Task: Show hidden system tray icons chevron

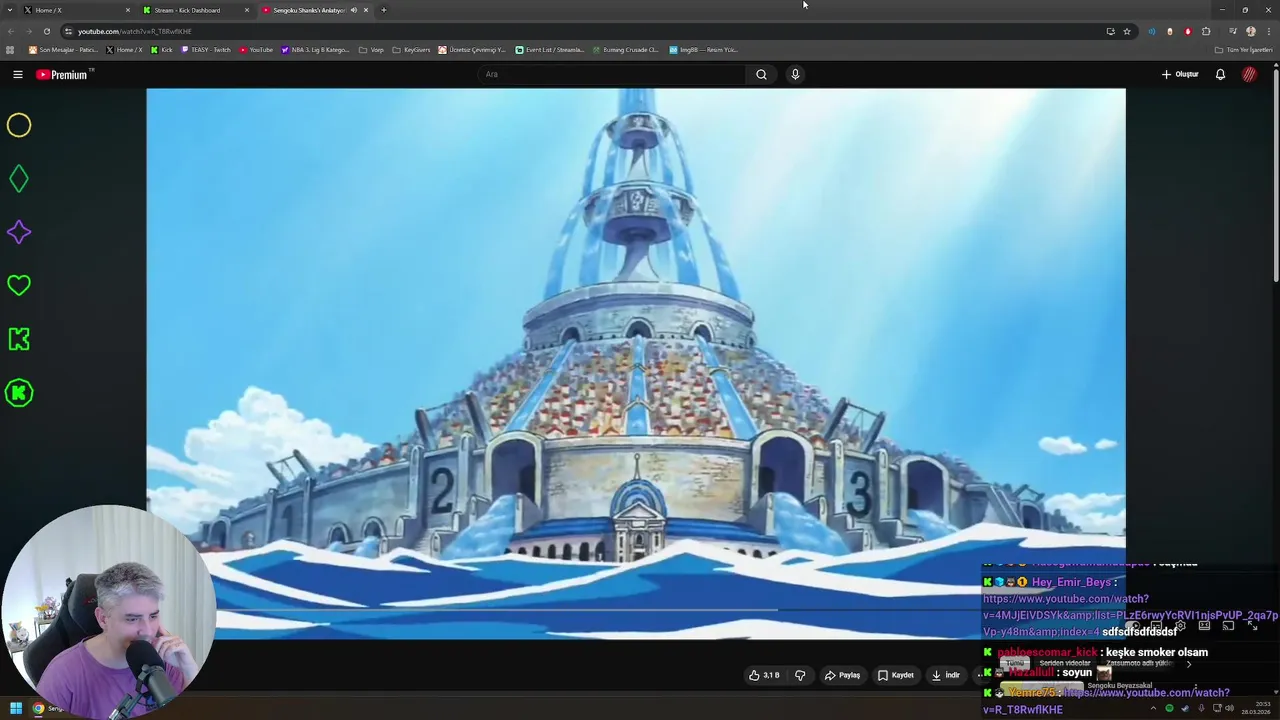Action: coord(1153,708)
